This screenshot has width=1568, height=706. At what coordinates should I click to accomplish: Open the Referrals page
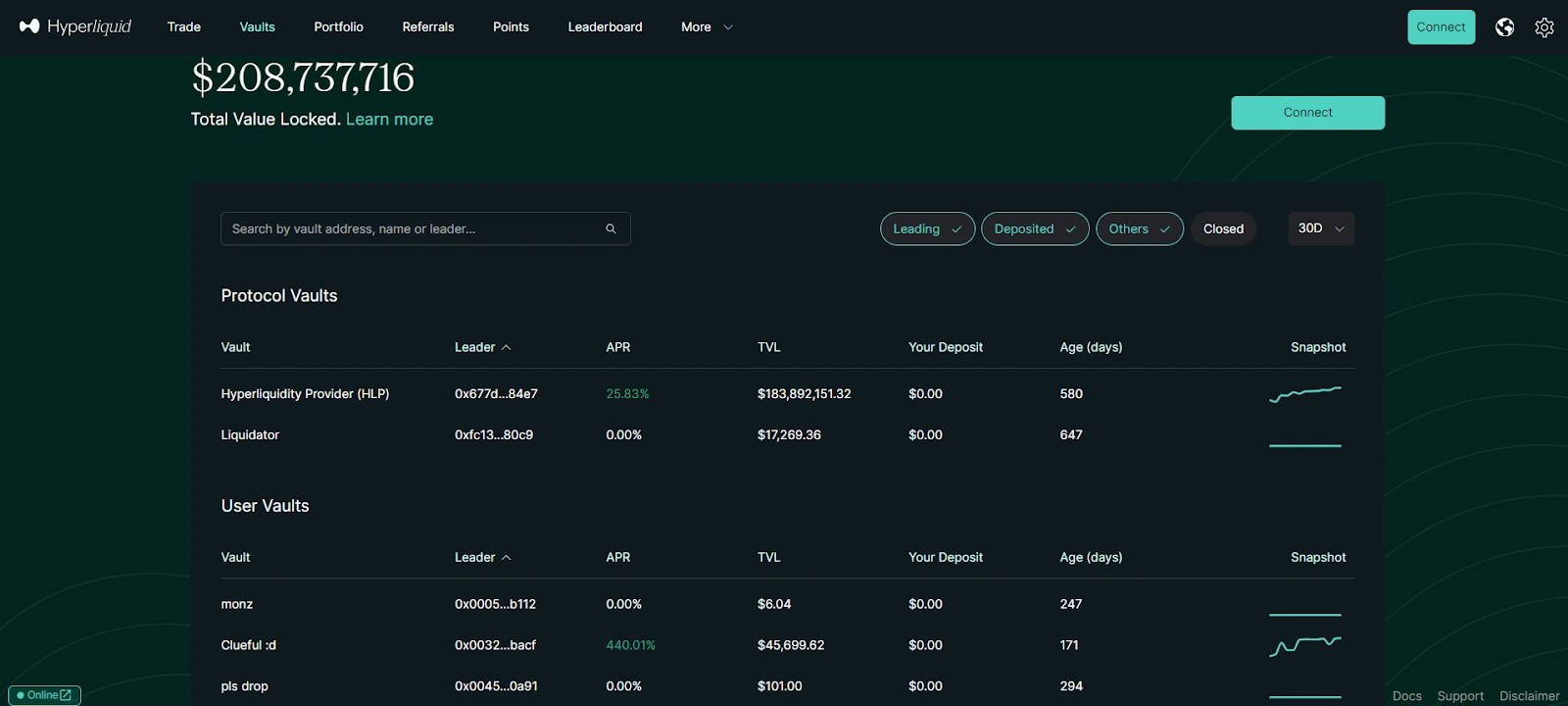click(x=428, y=27)
